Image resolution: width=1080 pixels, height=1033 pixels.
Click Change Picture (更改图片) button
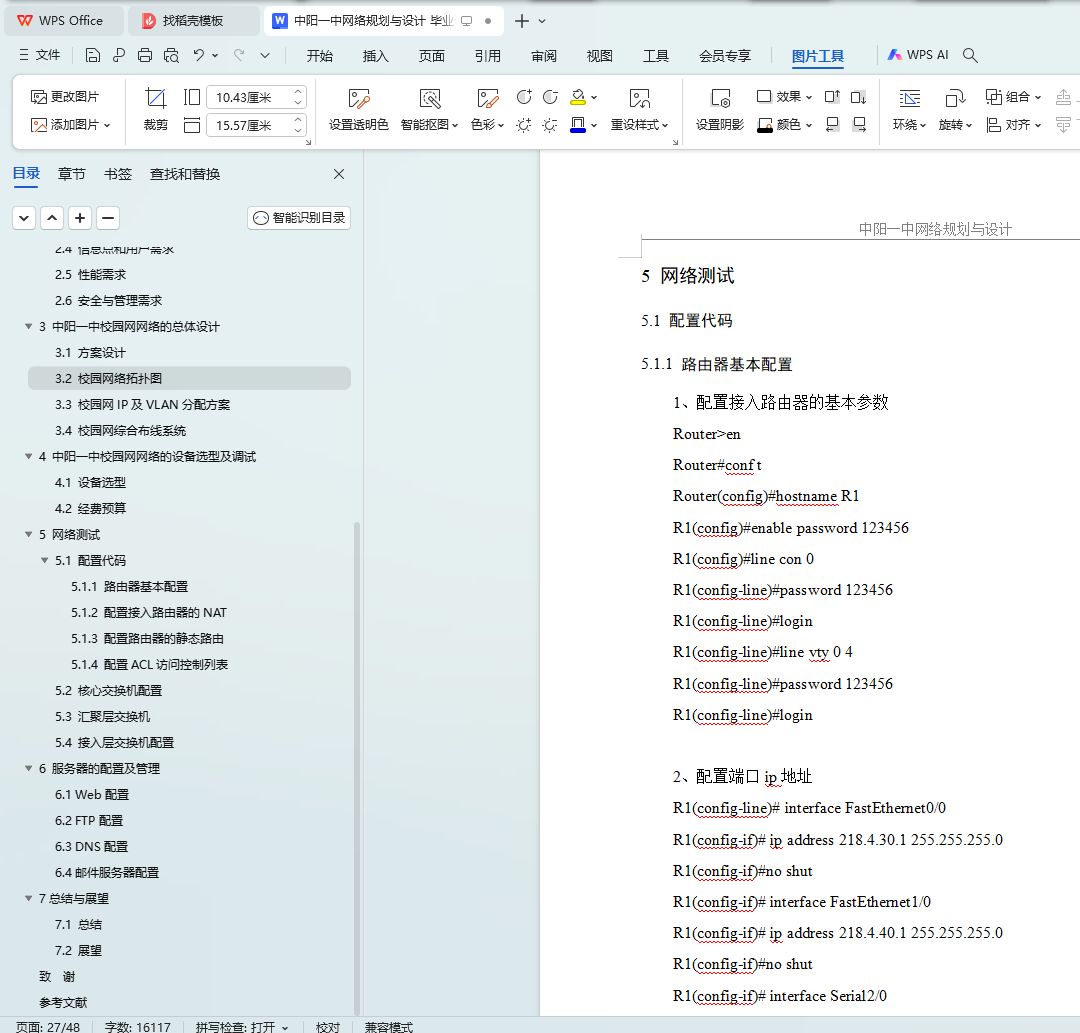click(65, 96)
